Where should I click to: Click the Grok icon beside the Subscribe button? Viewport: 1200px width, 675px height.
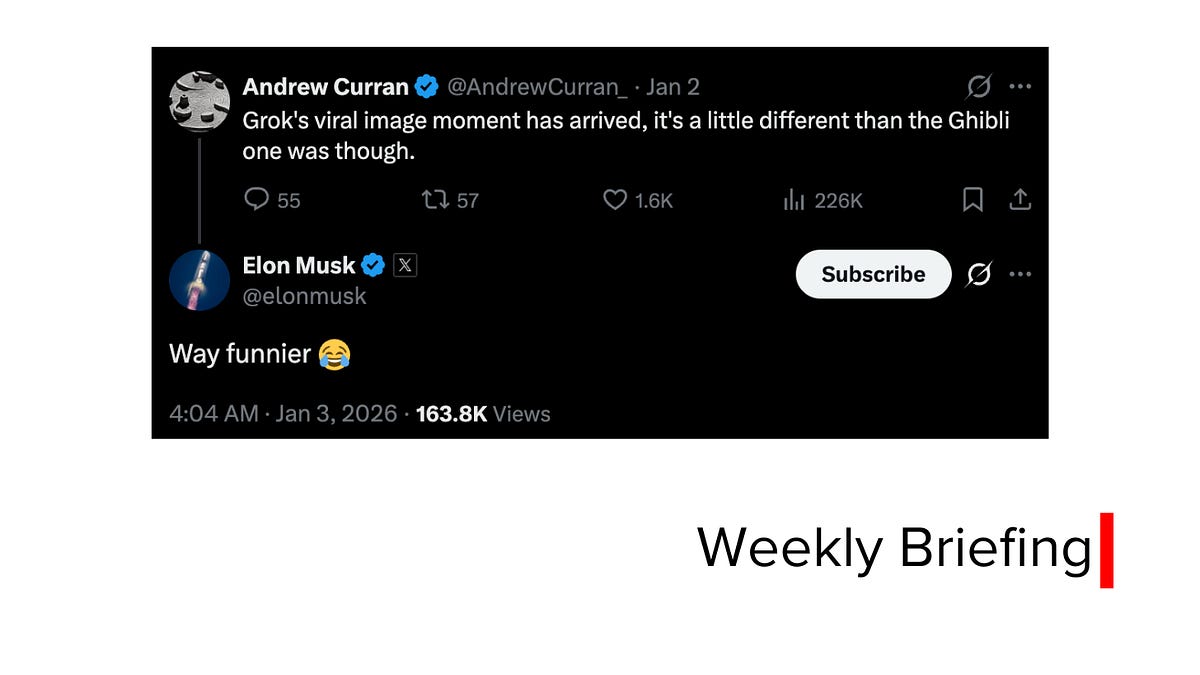click(979, 274)
